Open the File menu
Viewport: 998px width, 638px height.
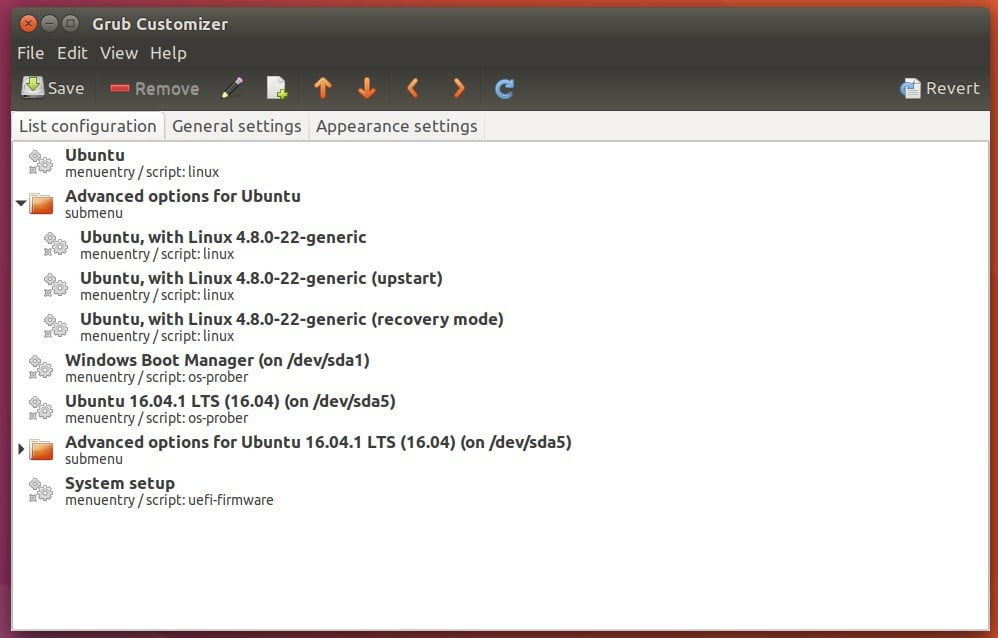[x=31, y=53]
